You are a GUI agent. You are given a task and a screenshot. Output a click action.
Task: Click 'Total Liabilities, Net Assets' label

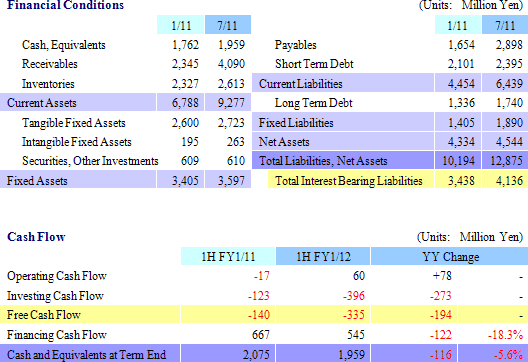pyautogui.click(x=323, y=161)
